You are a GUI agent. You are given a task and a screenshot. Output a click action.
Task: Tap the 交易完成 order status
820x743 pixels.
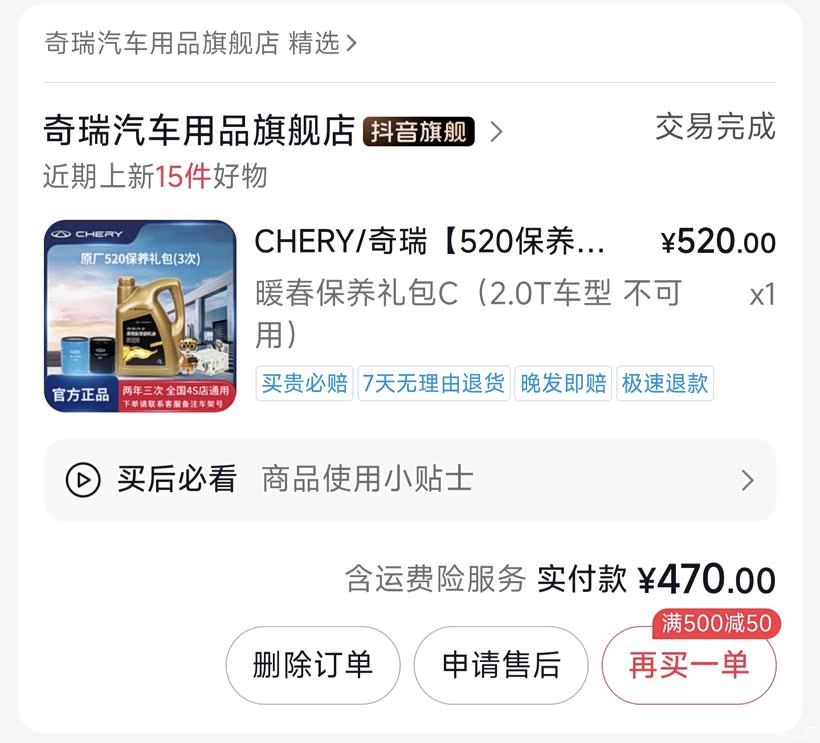point(715,127)
